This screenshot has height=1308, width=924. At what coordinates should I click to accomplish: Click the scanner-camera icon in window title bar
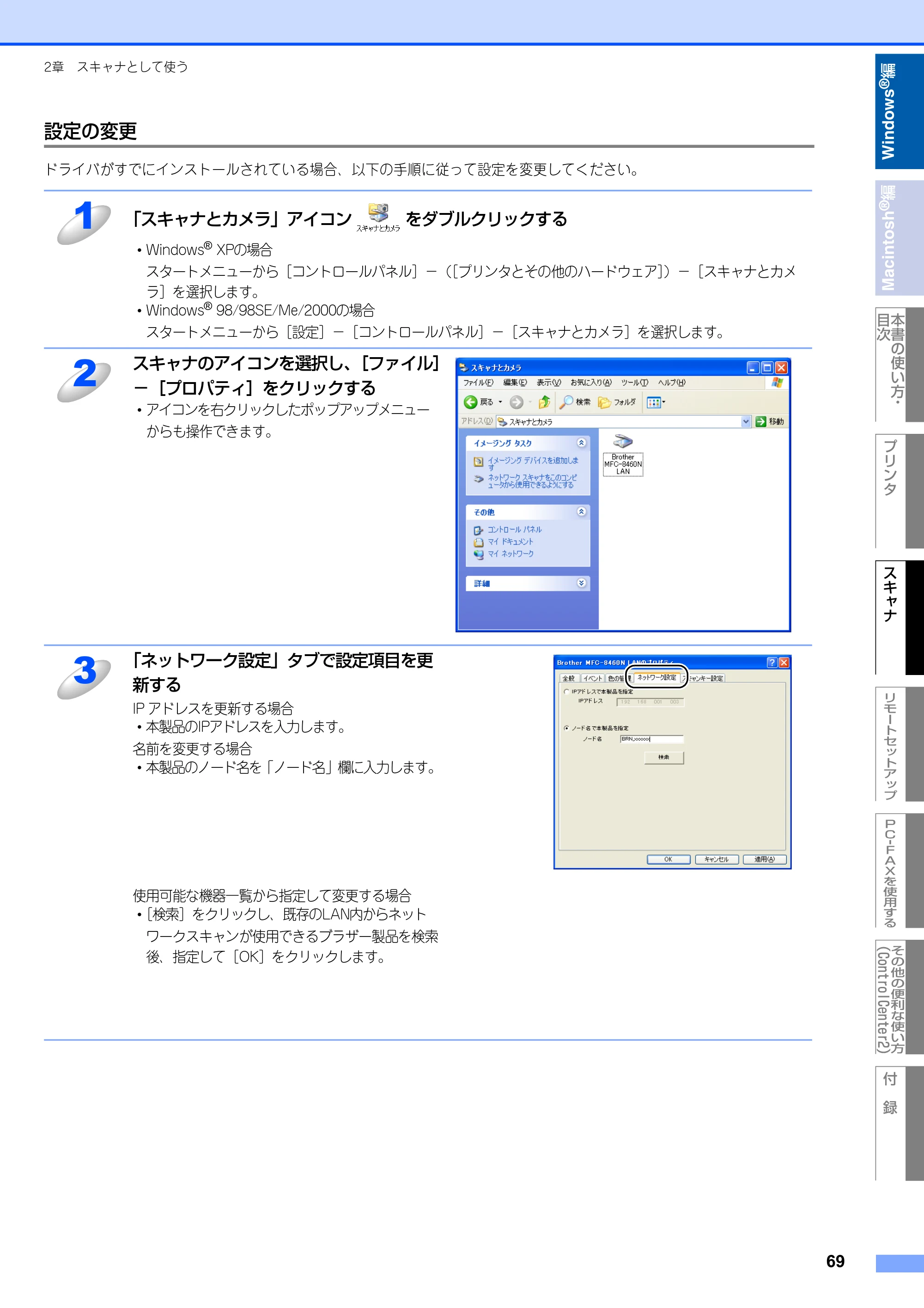pos(464,367)
